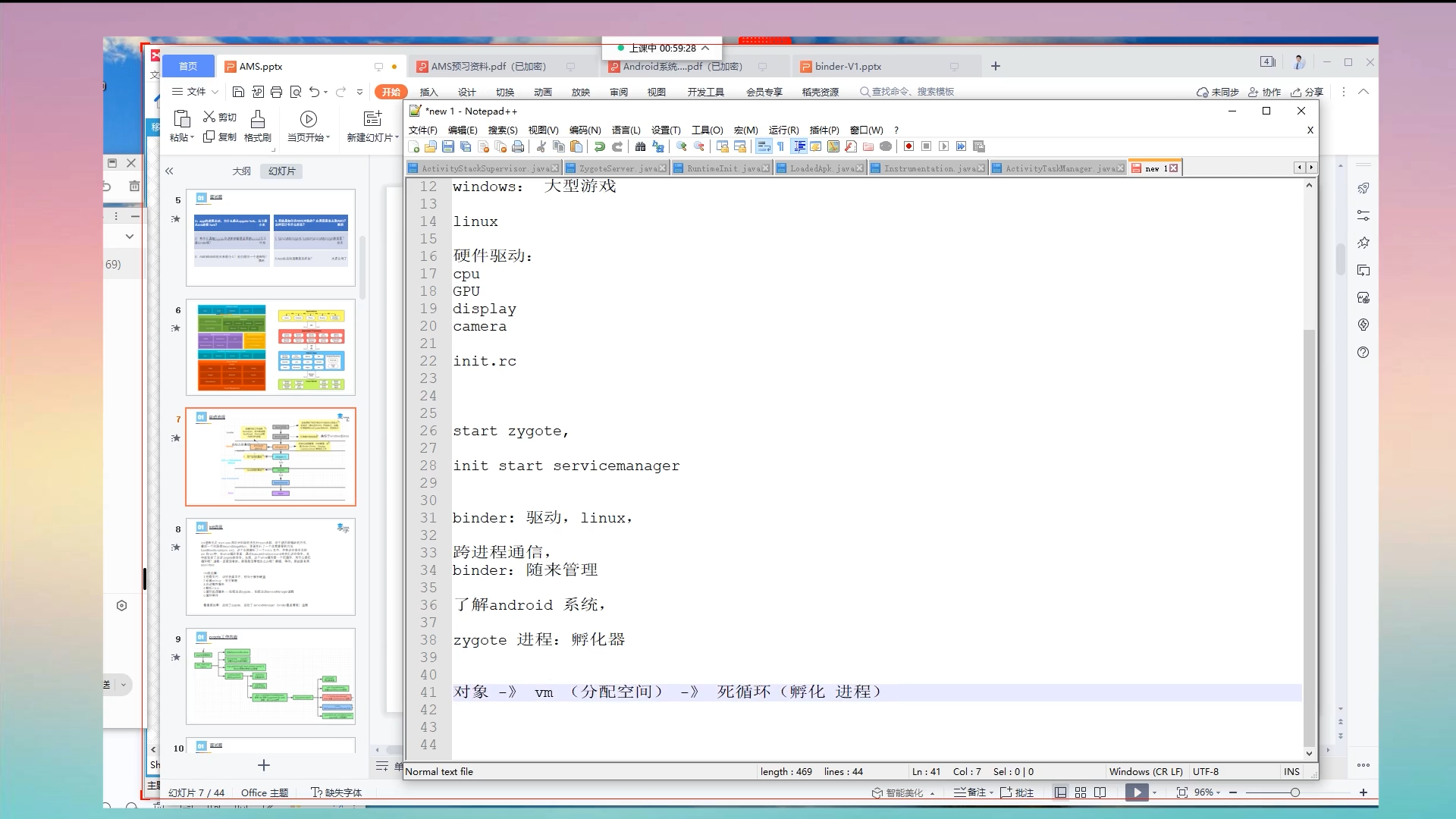Click the Zoom in magnifier icon
The height and width of the screenshot is (819, 1456).
[x=682, y=146]
